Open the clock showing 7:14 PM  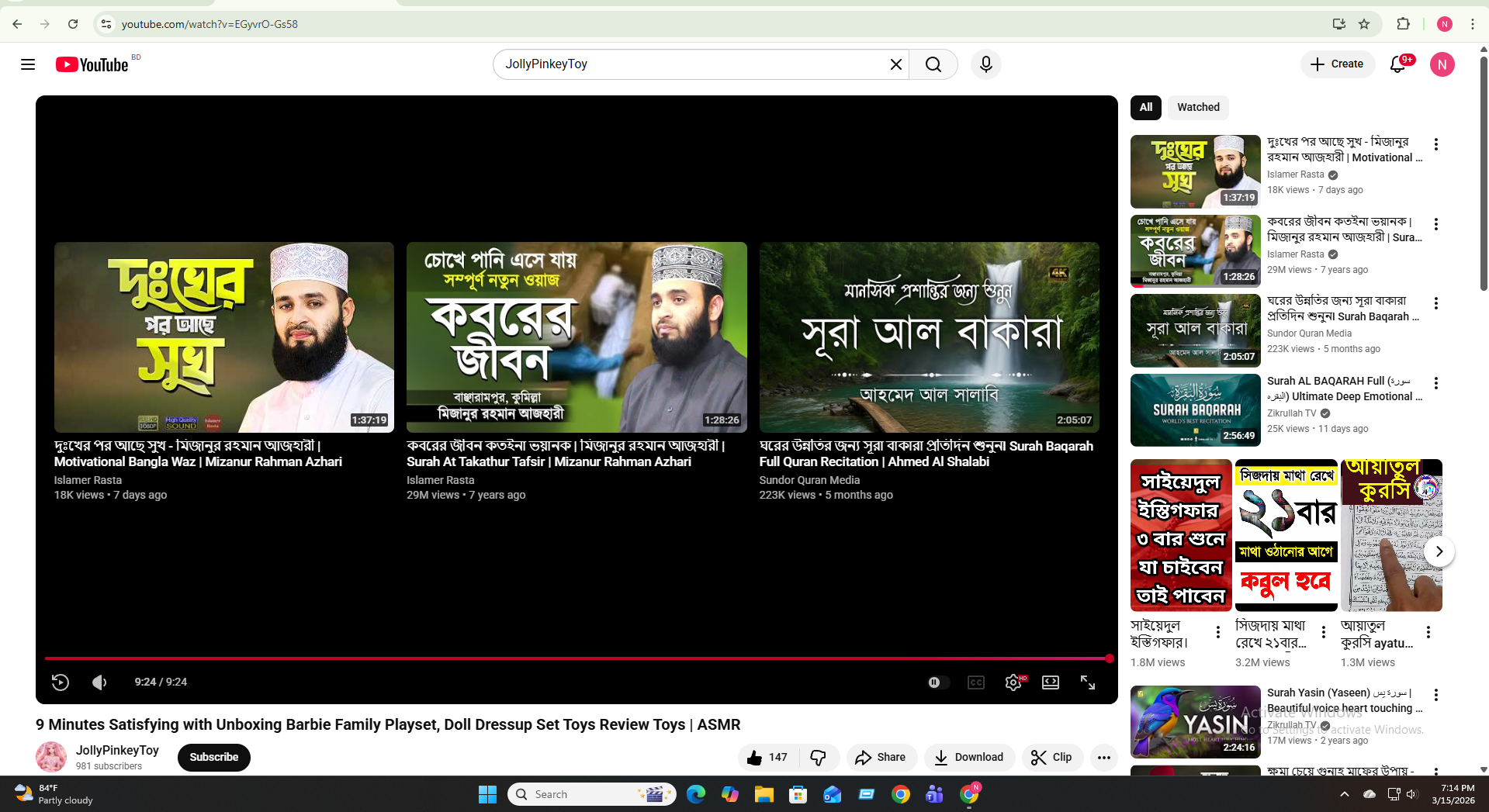point(1453,794)
